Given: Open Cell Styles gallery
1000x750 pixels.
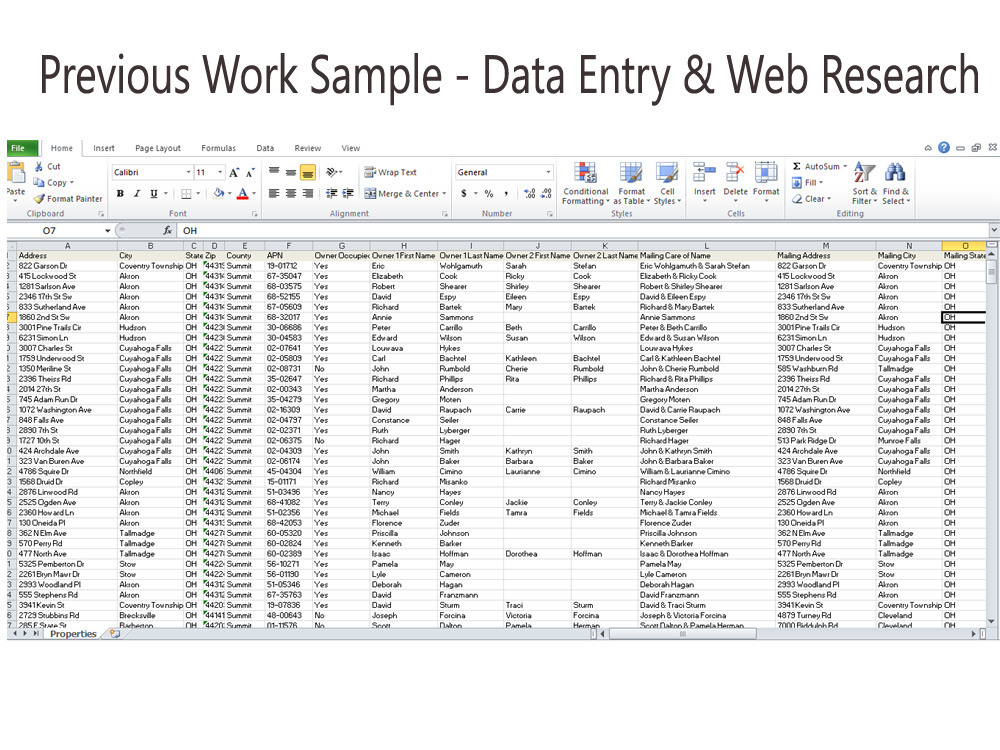Looking at the screenshot, I should [x=667, y=184].
